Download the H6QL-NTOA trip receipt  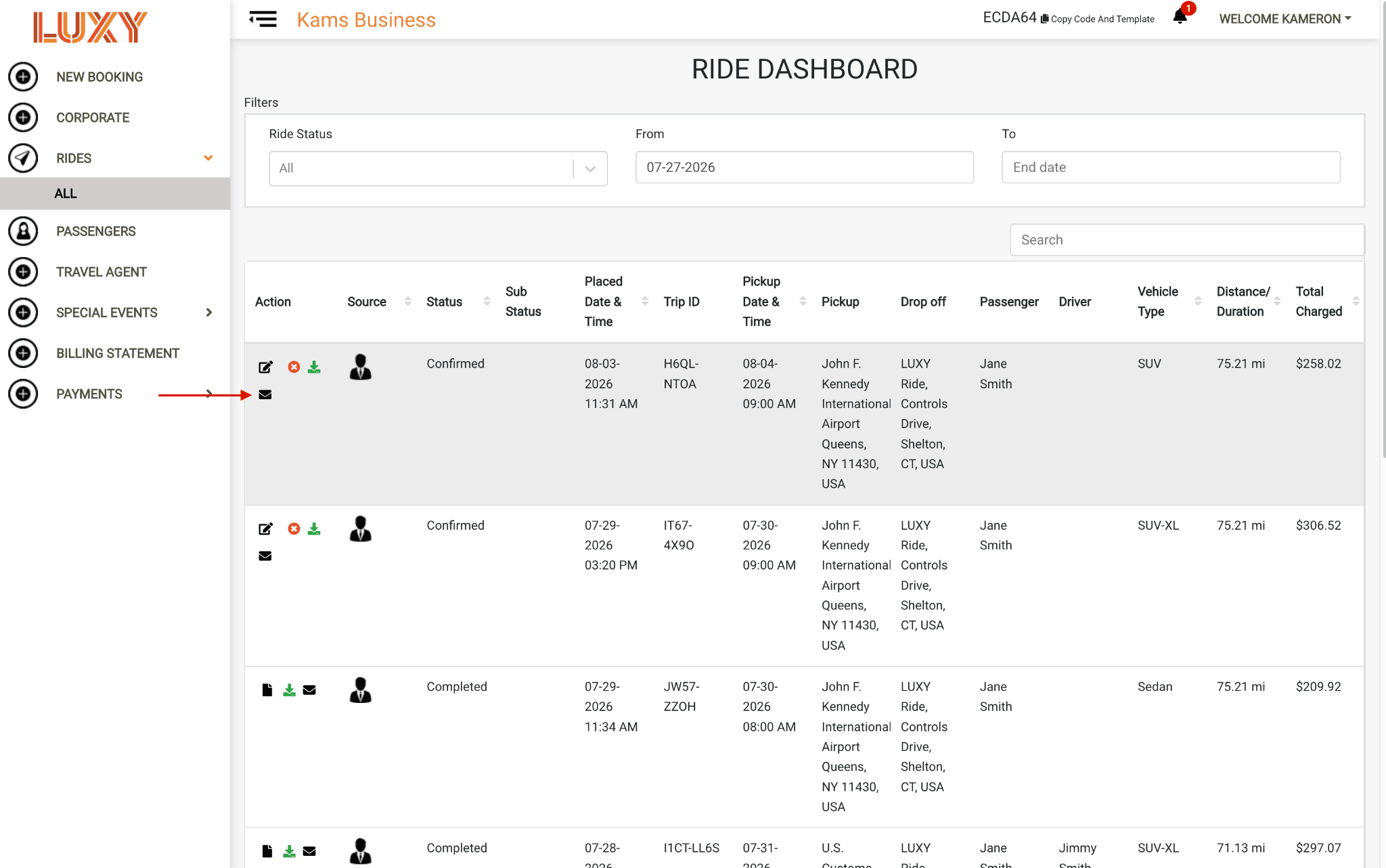[x=314, y=367]
